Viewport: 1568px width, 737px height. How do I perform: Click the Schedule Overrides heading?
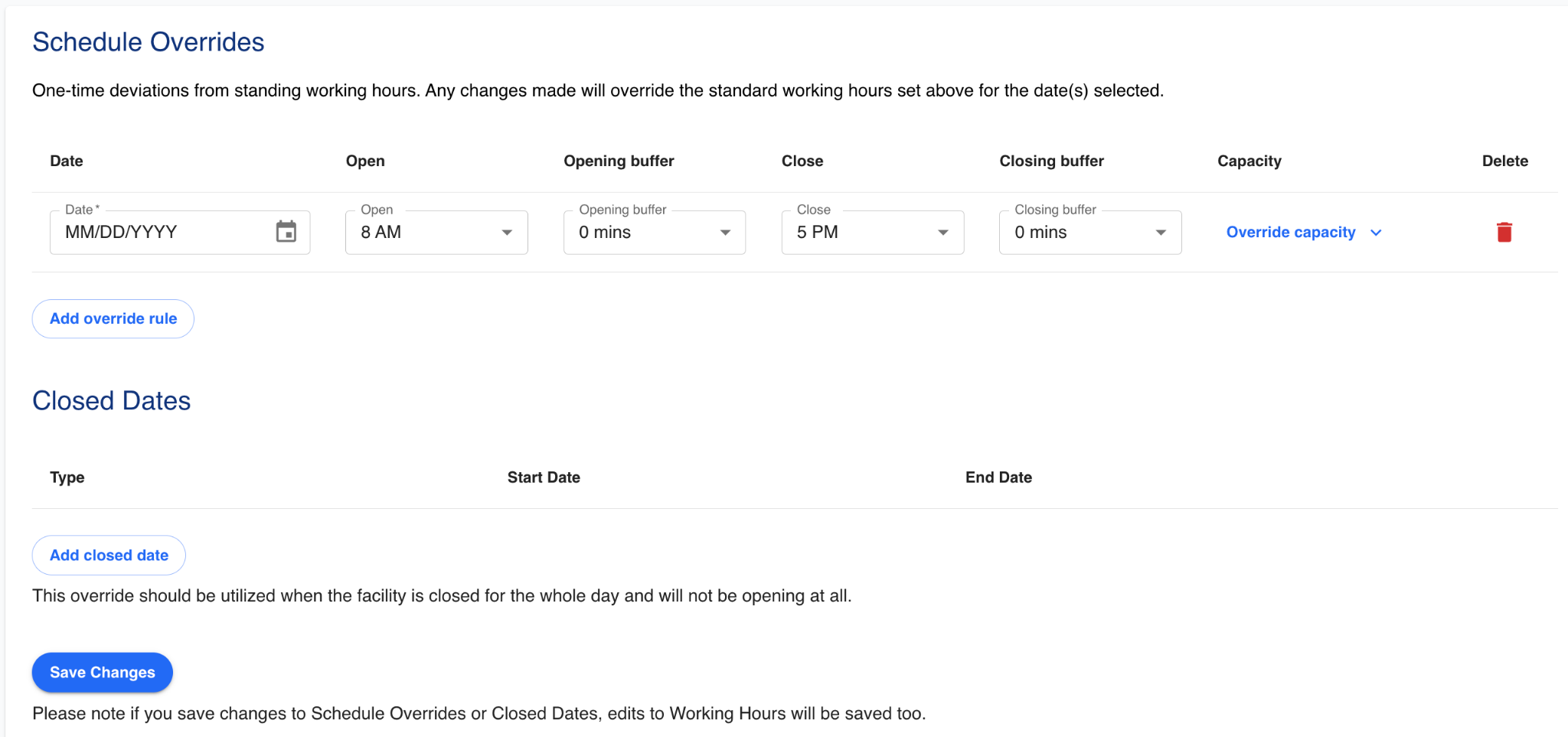149,42
